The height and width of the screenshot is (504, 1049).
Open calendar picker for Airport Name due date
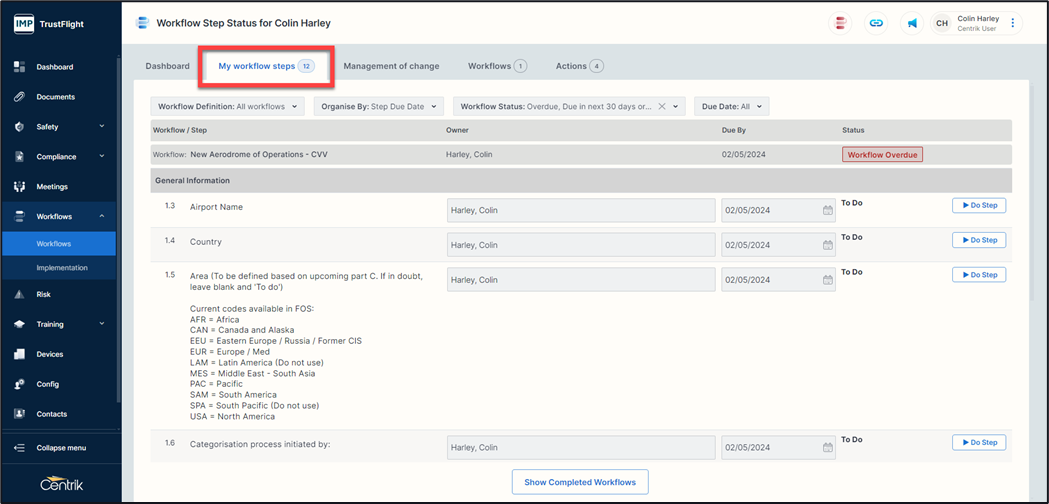click(827, 211)
